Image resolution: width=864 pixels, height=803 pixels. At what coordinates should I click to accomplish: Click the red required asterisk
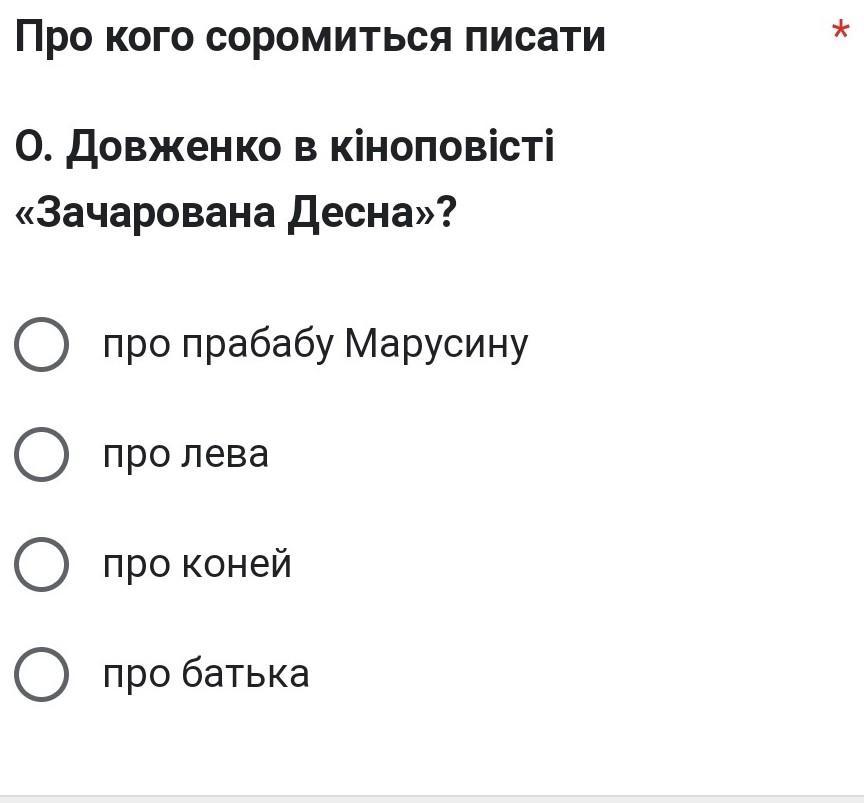coord(840,31)
